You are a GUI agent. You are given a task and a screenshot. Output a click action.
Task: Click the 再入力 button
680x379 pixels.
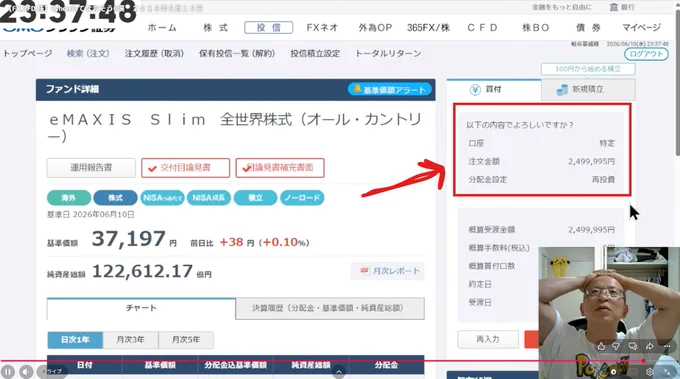(x=488, y=340)
